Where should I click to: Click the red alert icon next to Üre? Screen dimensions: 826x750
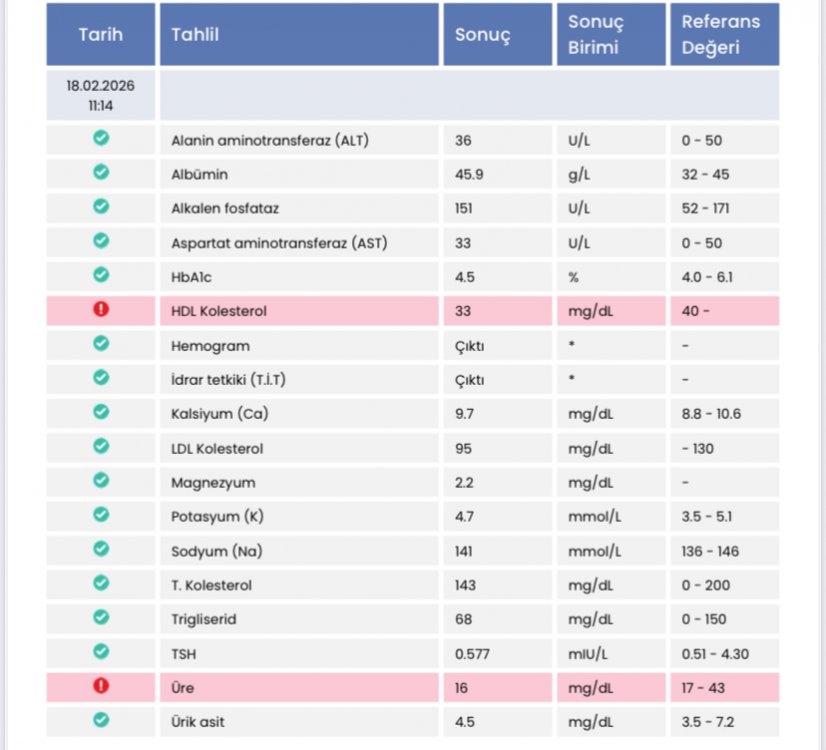(x=101, y=686)
